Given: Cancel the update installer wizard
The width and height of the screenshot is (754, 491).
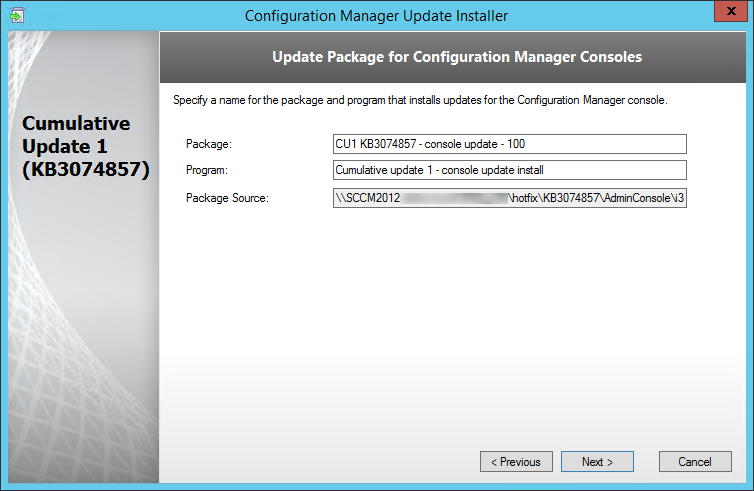Looking at the screenshot, I should [695, 462].
